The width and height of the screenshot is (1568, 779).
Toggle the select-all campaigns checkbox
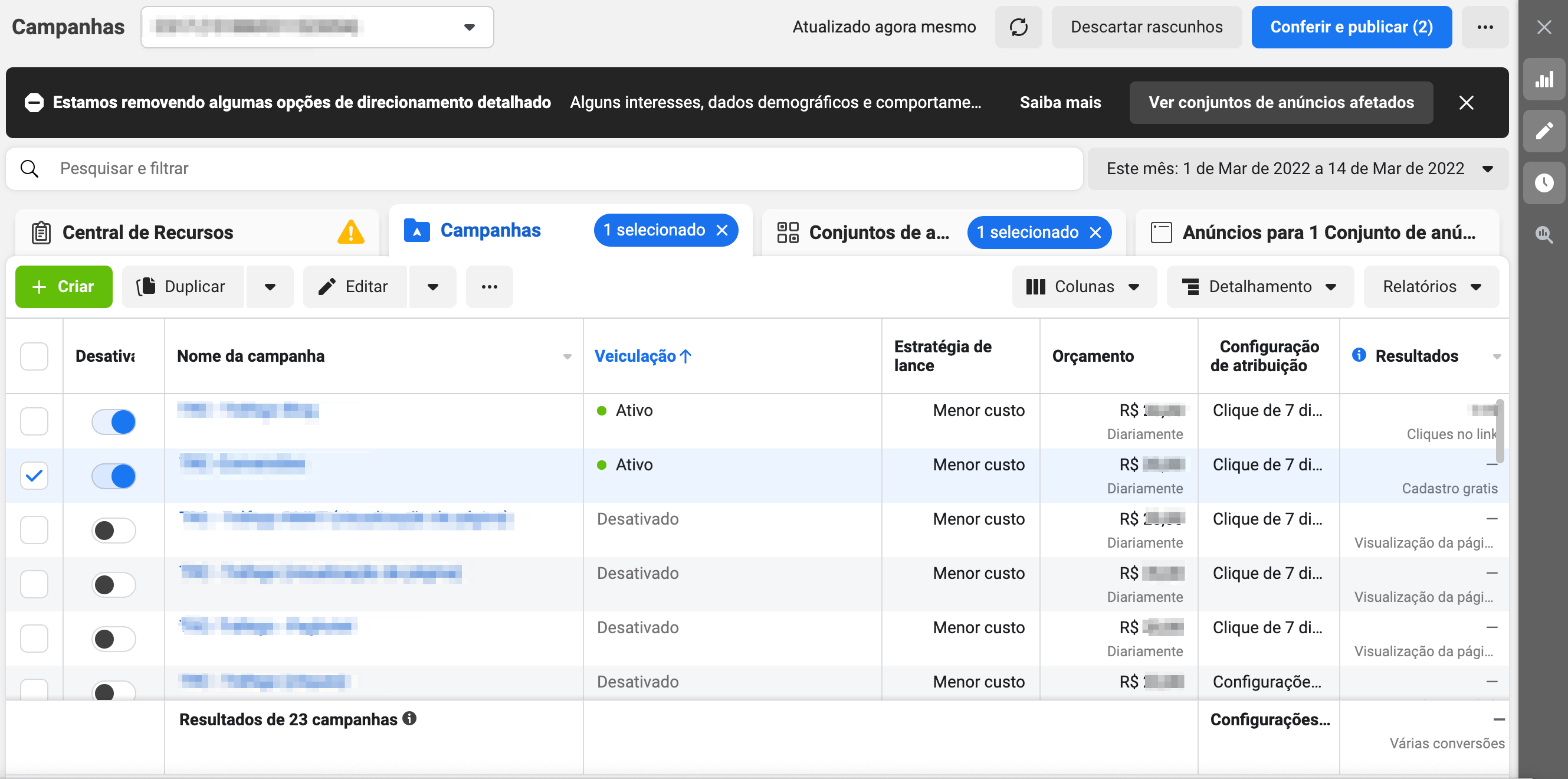(x=34, y=356)
